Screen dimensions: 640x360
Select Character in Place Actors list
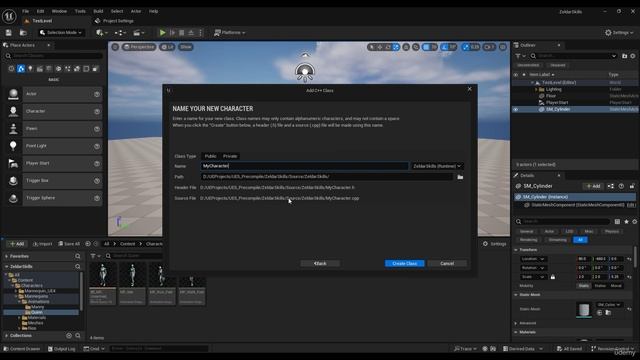click(54, 111)
